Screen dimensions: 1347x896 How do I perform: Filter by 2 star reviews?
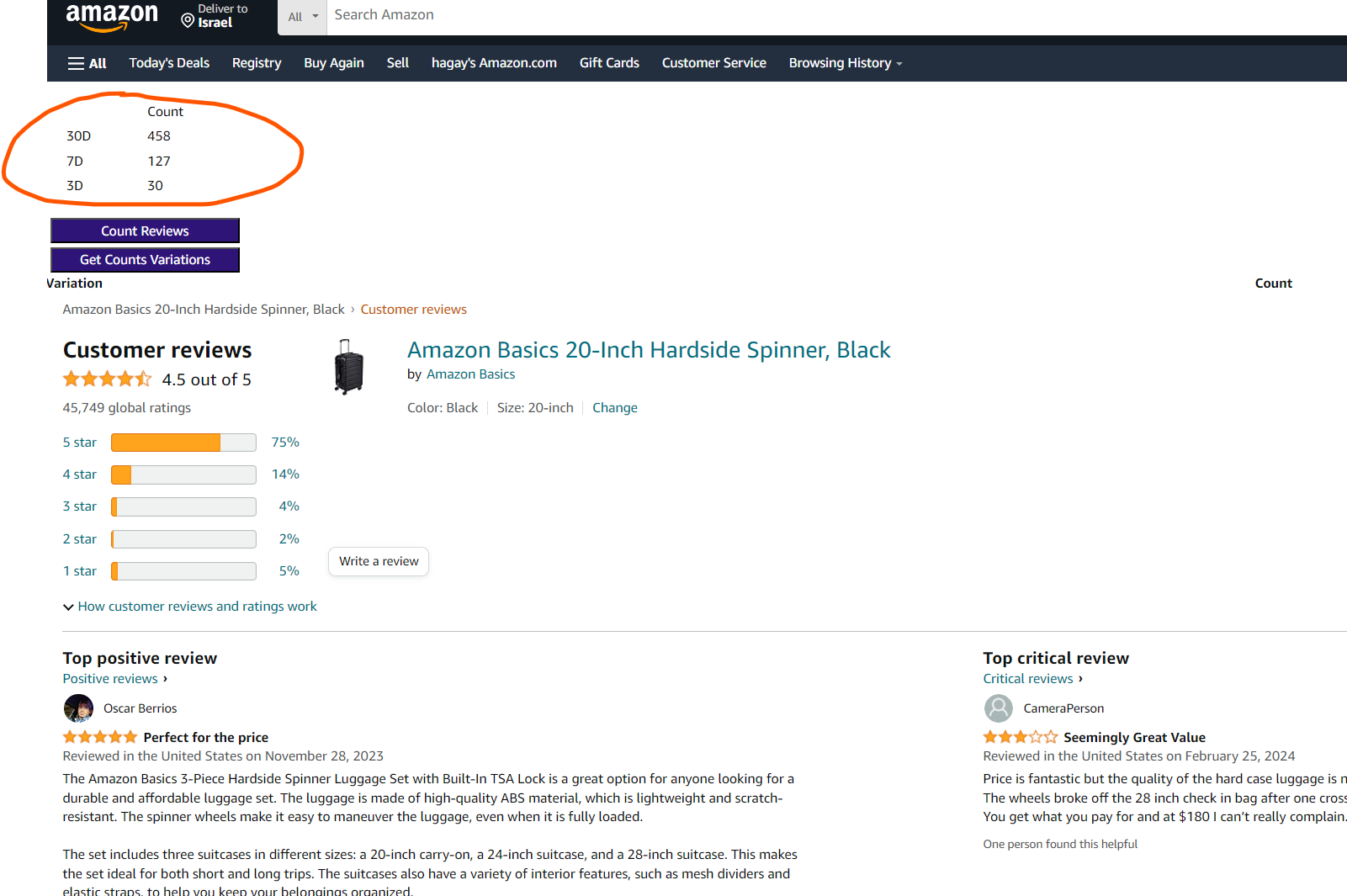(x=80, y=539)
